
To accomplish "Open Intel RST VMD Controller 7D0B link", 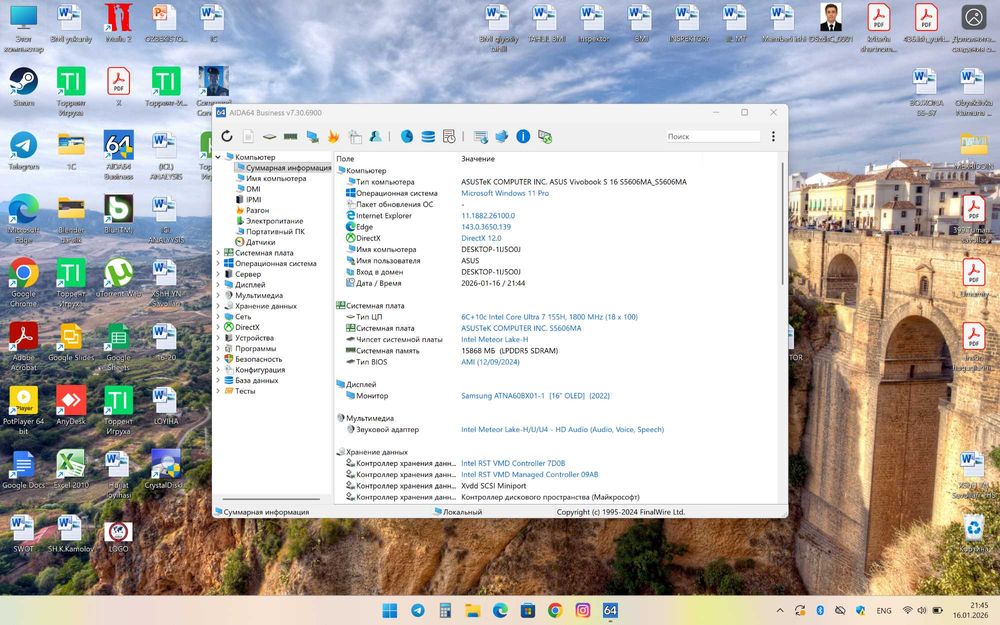I will click(513, 464).
